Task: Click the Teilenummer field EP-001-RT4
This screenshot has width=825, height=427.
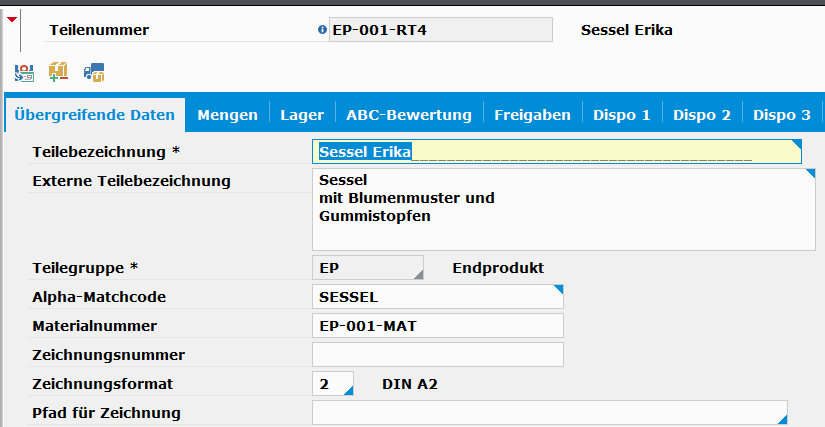Action: (441, 30)
